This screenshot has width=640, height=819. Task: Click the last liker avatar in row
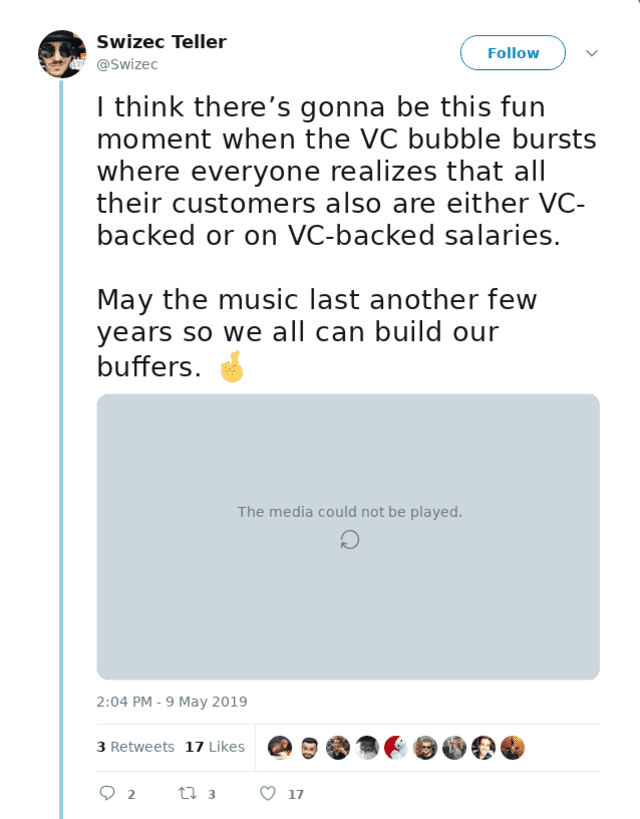[x=512, y=747]
